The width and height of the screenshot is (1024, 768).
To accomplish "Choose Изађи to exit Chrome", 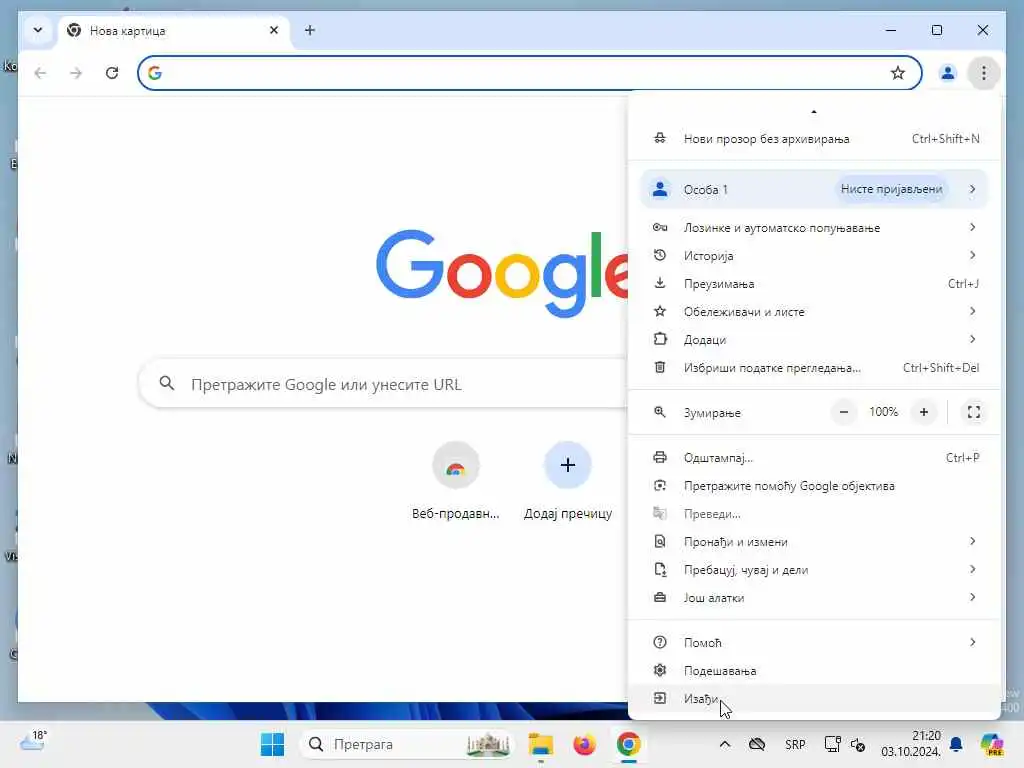I will [814, 699].
